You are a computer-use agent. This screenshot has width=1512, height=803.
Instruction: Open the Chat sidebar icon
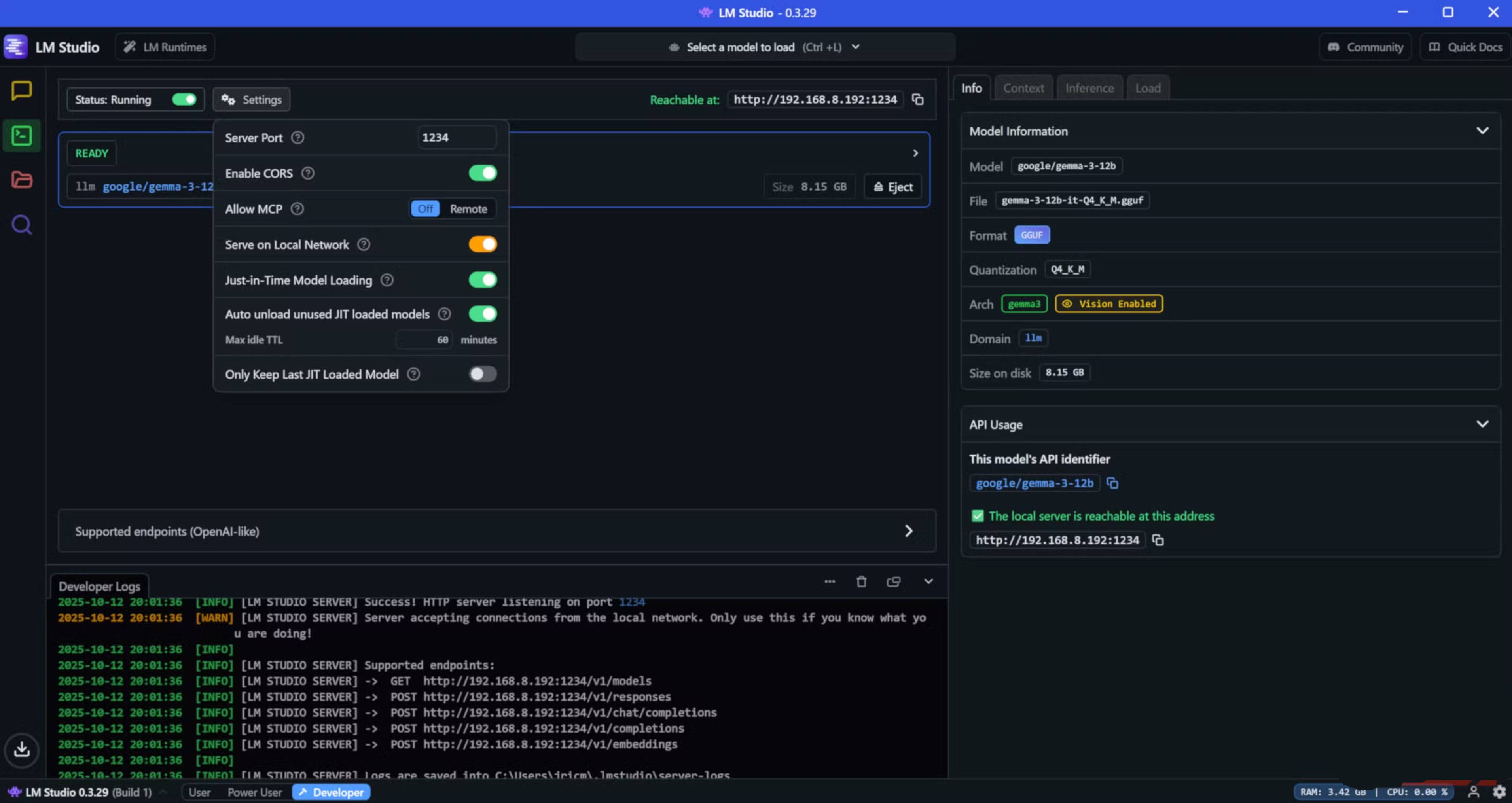click(x=21, y=91)
